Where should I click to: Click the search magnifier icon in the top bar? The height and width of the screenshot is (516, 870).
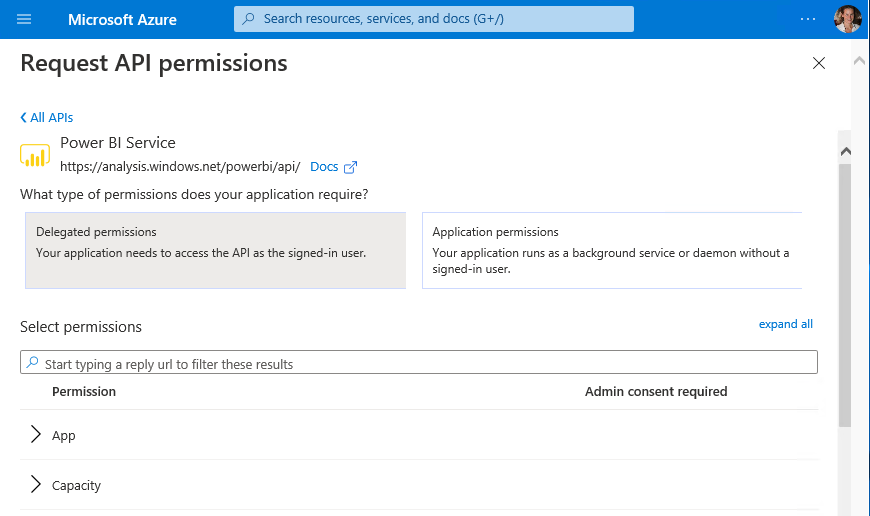point(249,19)
